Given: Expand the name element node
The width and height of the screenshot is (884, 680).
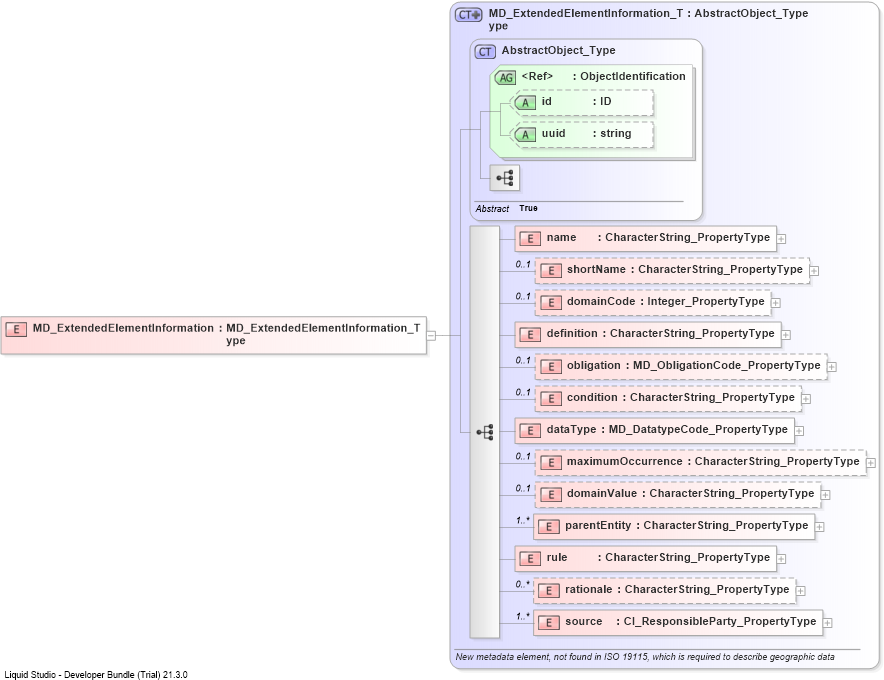Looking at the screenshot, I should click(781, 239).
